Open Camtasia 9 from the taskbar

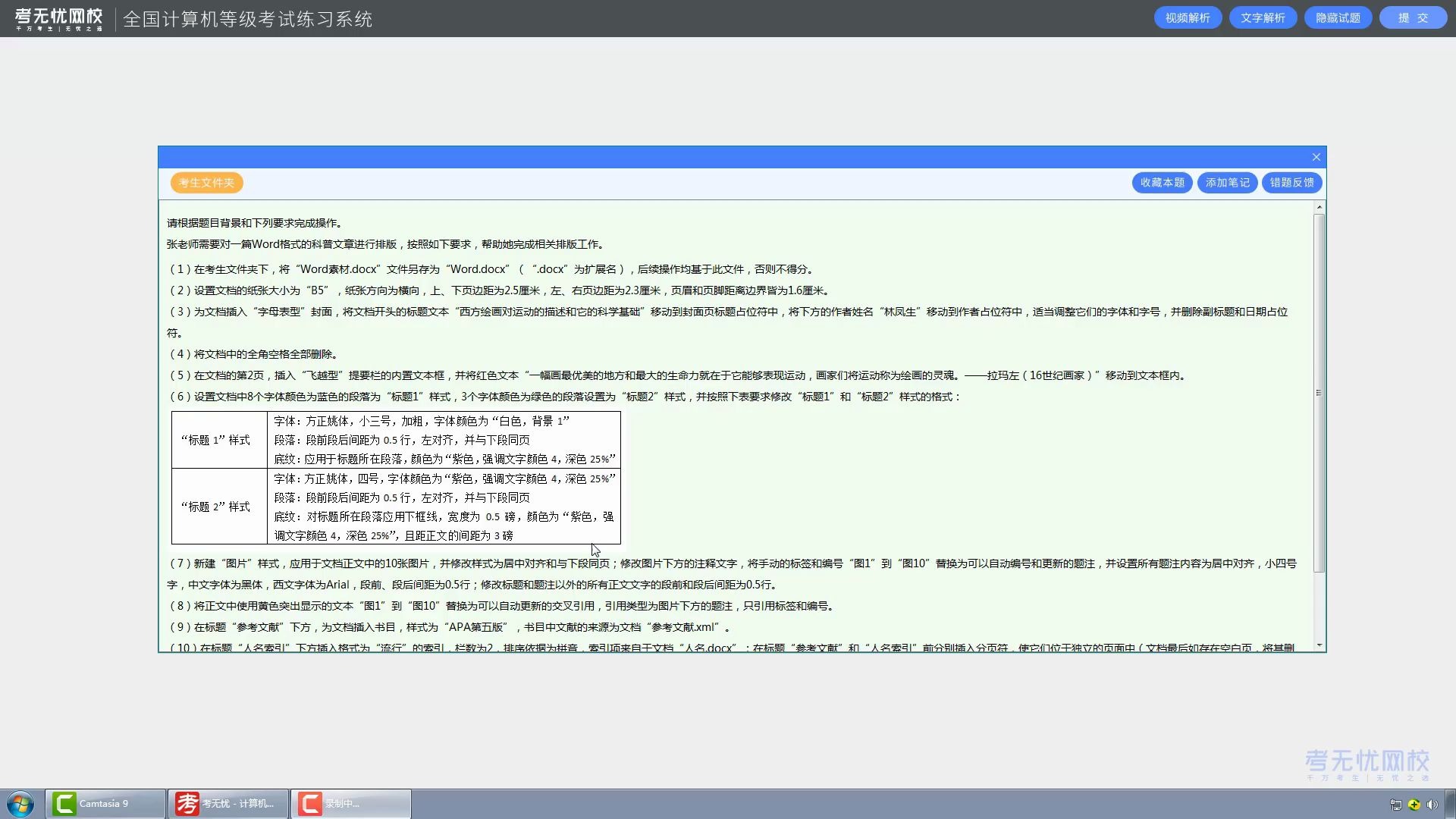point(105,803)
